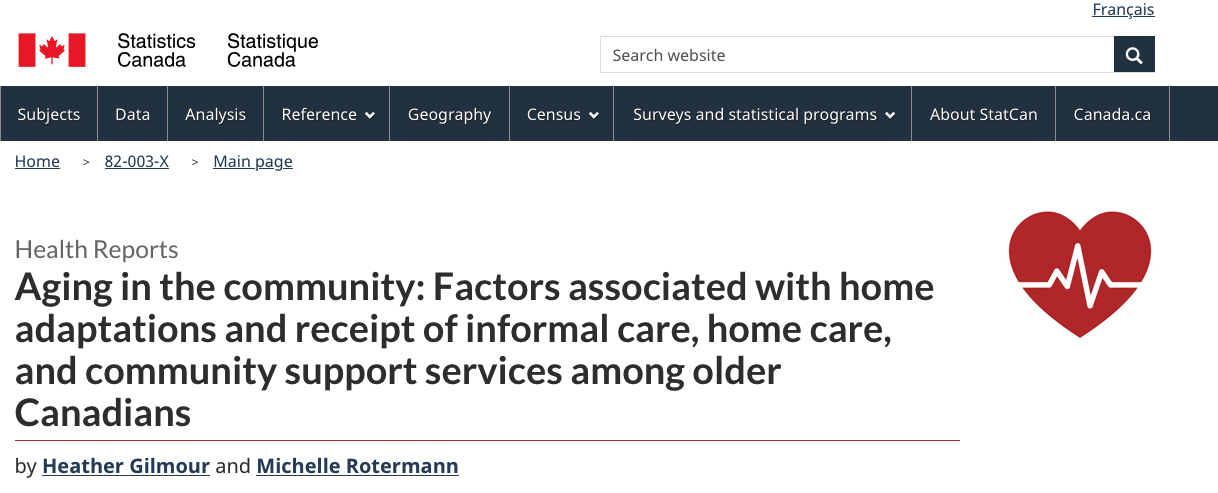The height and width of the screenshot is (493, 1218).
Task: Visit the About StatCan page
Action: click(x=983, y=114)
